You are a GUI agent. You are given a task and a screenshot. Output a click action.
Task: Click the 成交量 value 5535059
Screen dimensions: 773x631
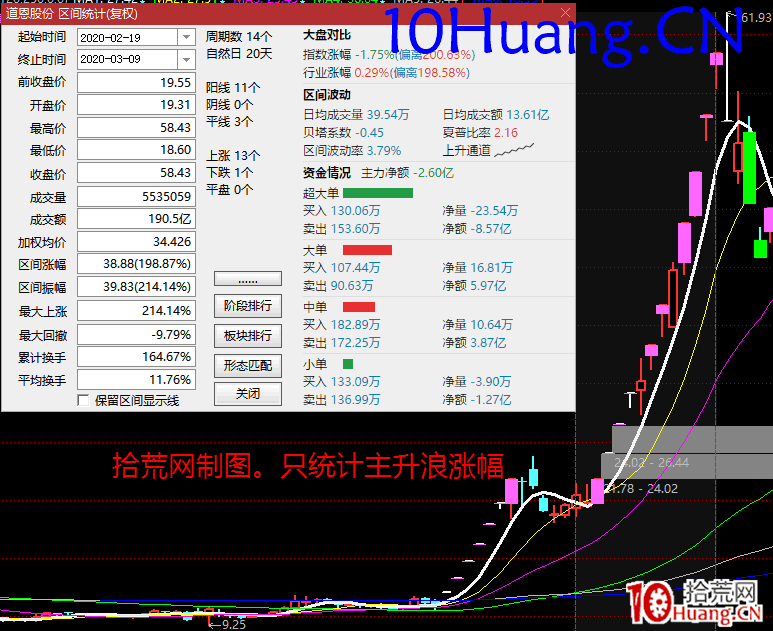(137, 196)
